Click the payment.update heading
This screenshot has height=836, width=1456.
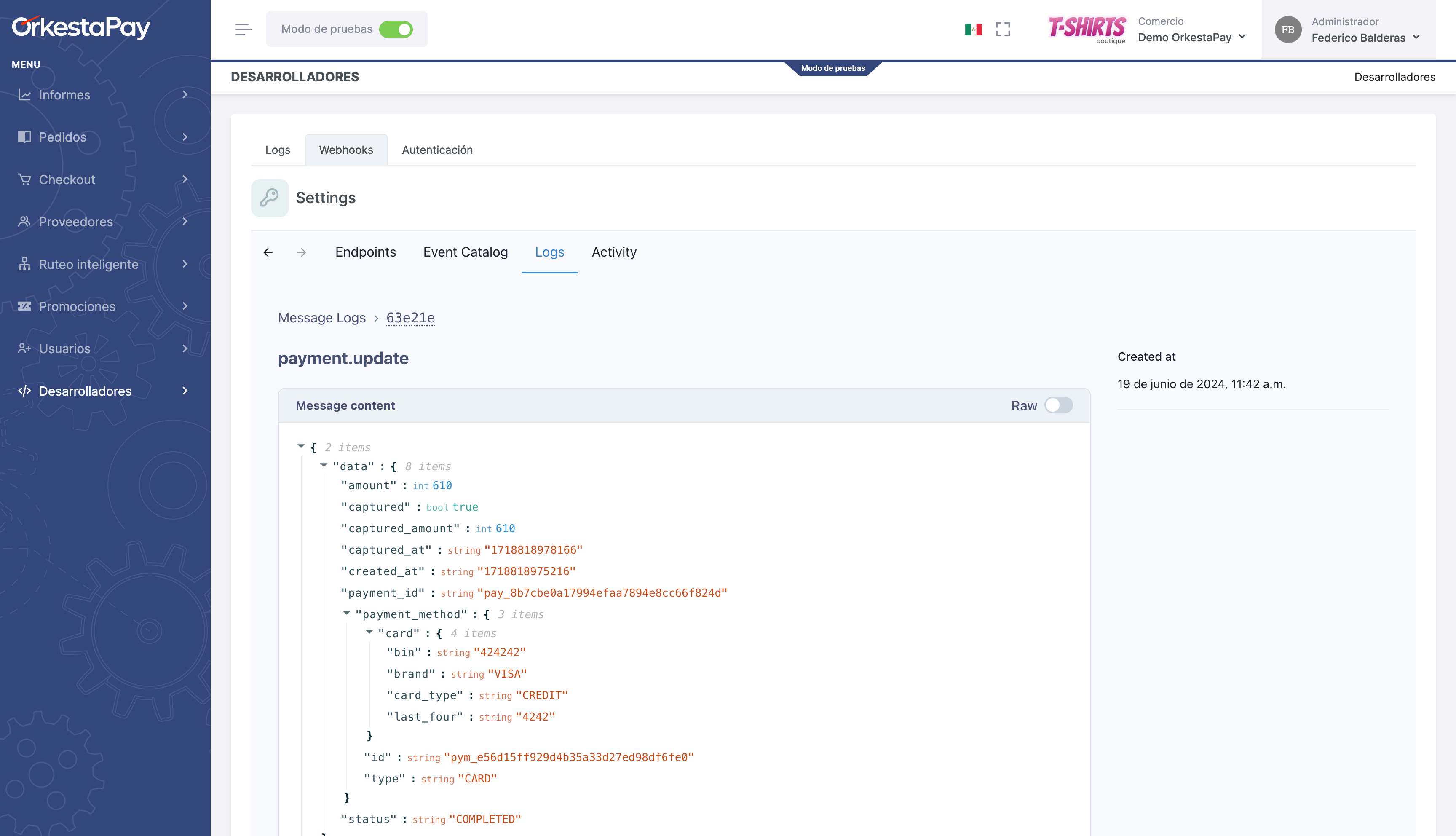tap(343, 358)
